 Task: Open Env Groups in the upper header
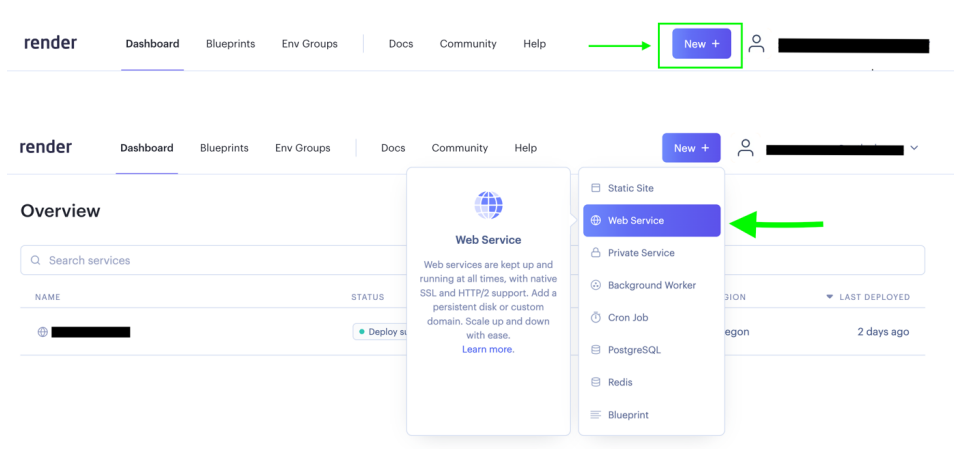tap(310, 44)
